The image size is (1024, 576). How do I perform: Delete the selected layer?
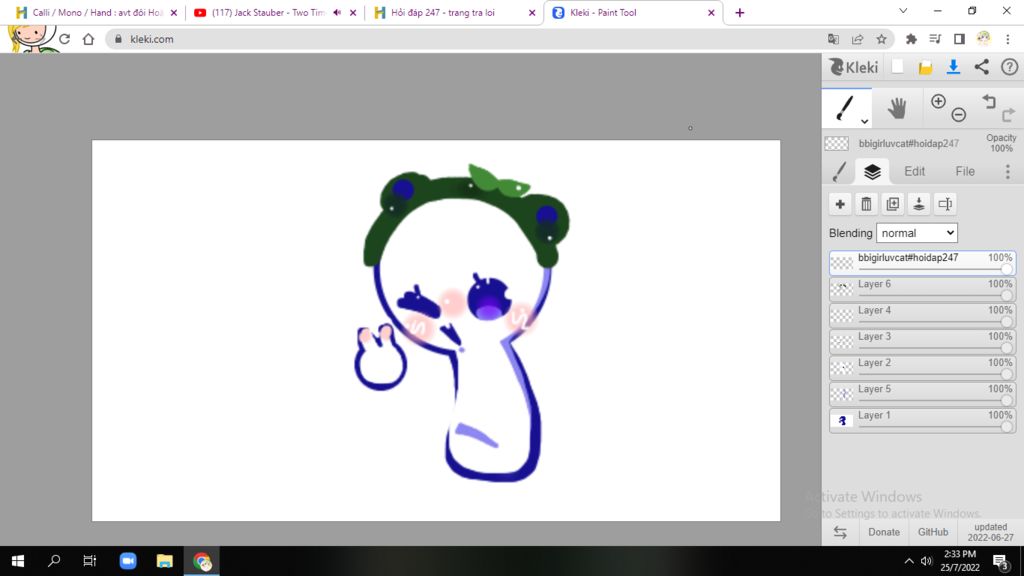point(866,204)
